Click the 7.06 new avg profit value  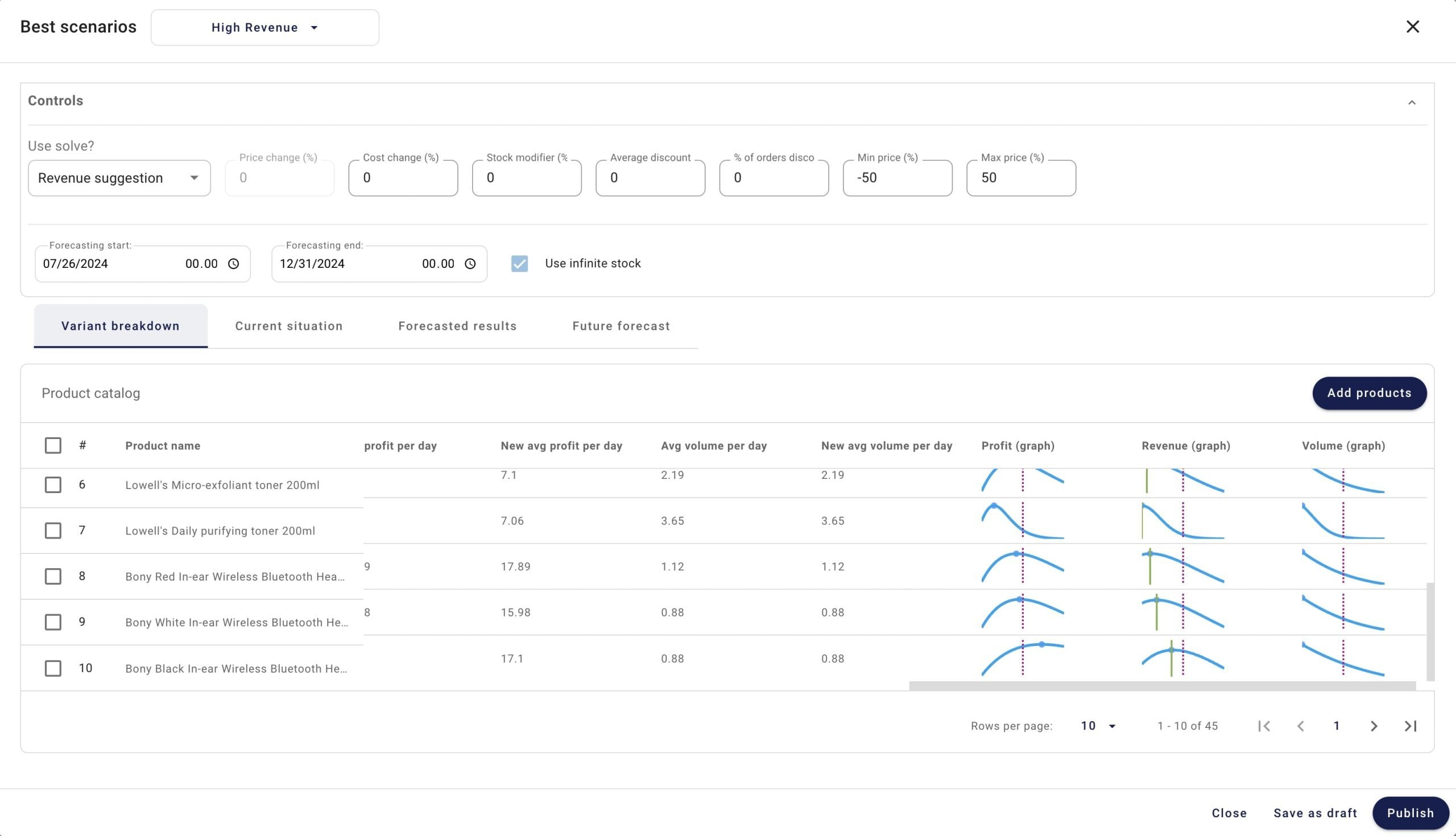coord(512,521)
